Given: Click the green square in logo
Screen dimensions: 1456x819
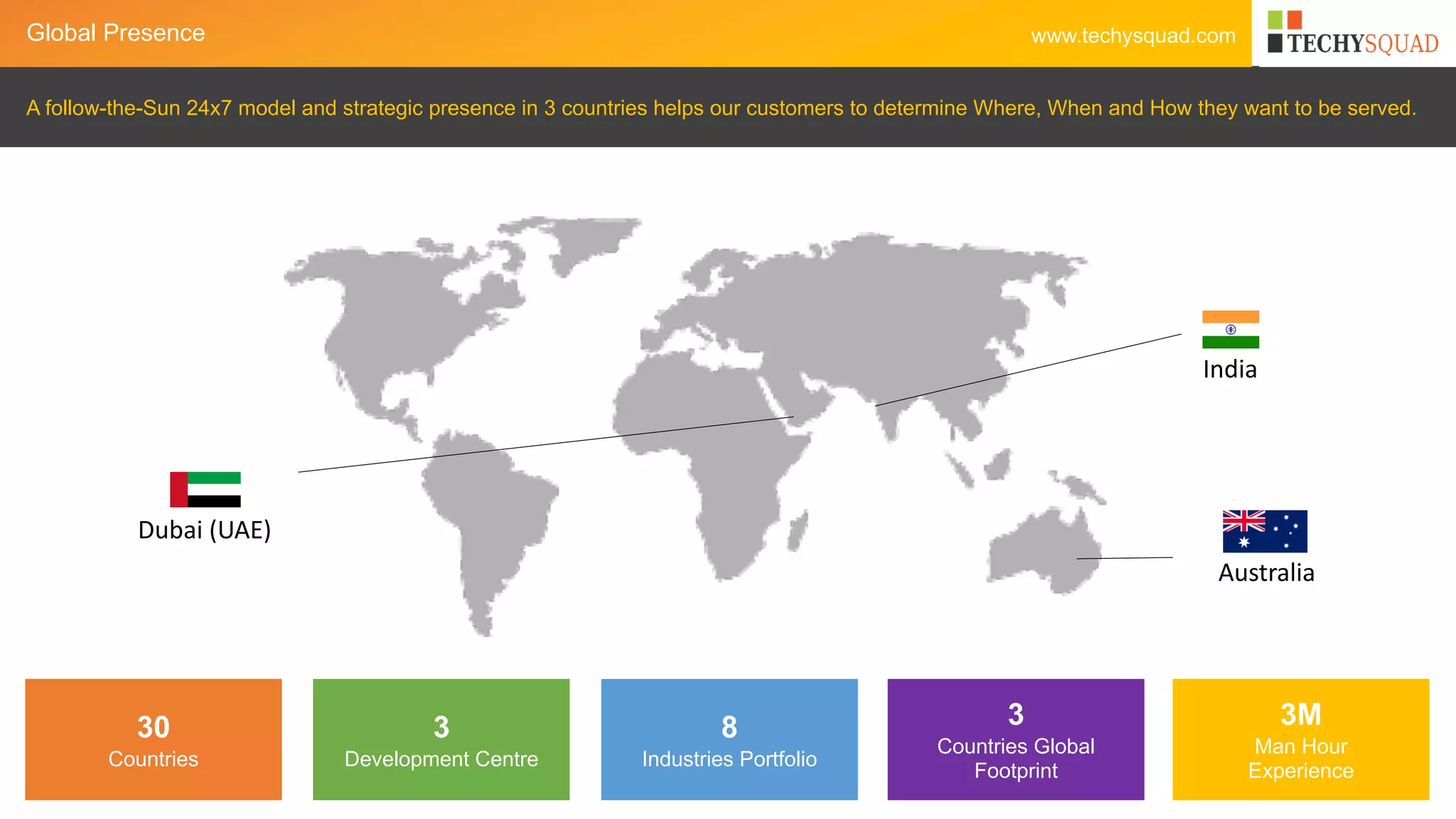Looking at the screenshot, I should pos(1275,19).
